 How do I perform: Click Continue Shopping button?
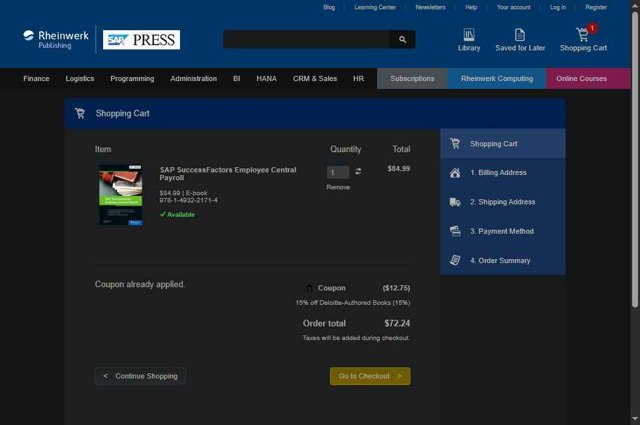point(140,376)
